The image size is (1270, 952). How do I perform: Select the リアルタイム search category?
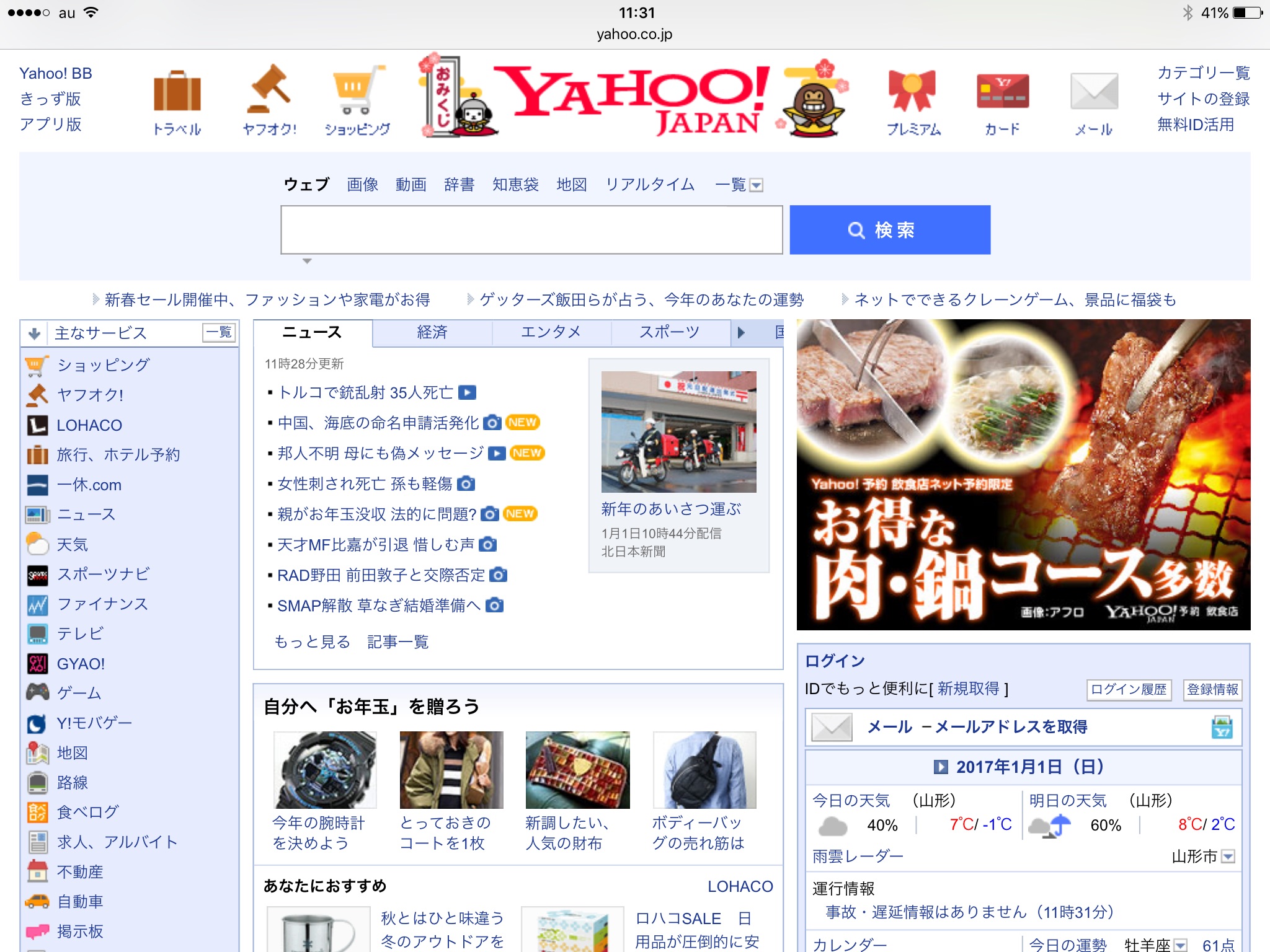click(650, 185)
